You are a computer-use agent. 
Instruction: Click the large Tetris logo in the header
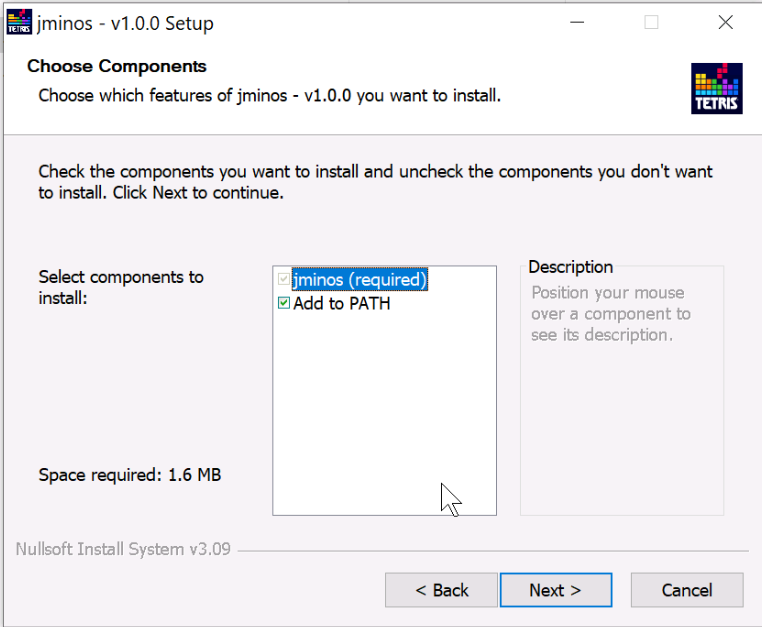click(716, 89)
